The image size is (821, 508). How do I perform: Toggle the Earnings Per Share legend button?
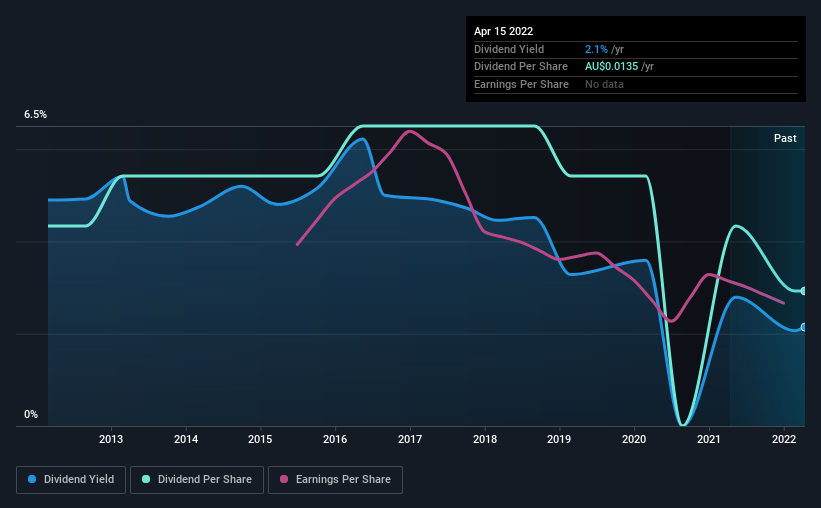(x=335, y=480)
